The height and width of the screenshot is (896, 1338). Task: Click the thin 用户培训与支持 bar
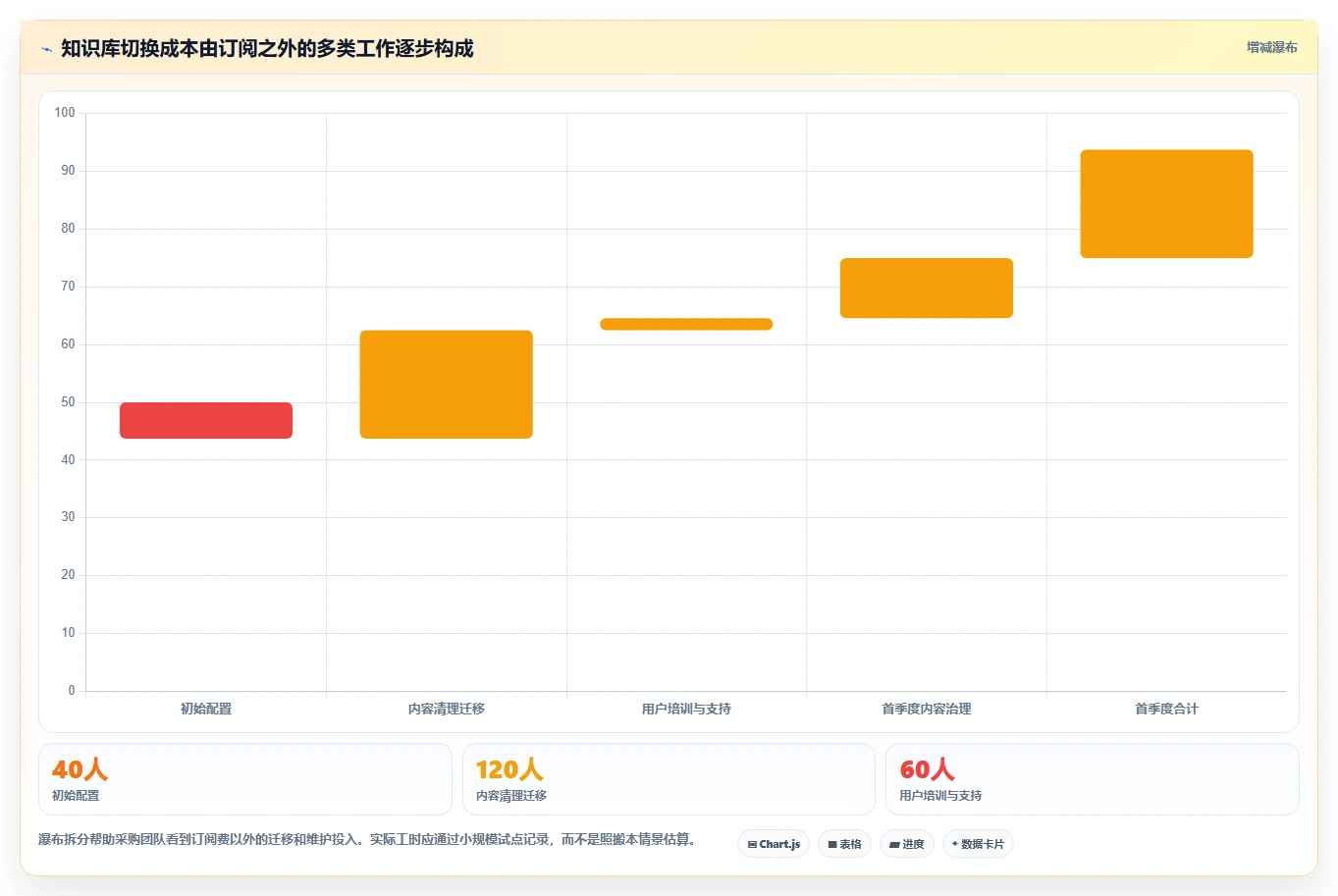[686, 324]
